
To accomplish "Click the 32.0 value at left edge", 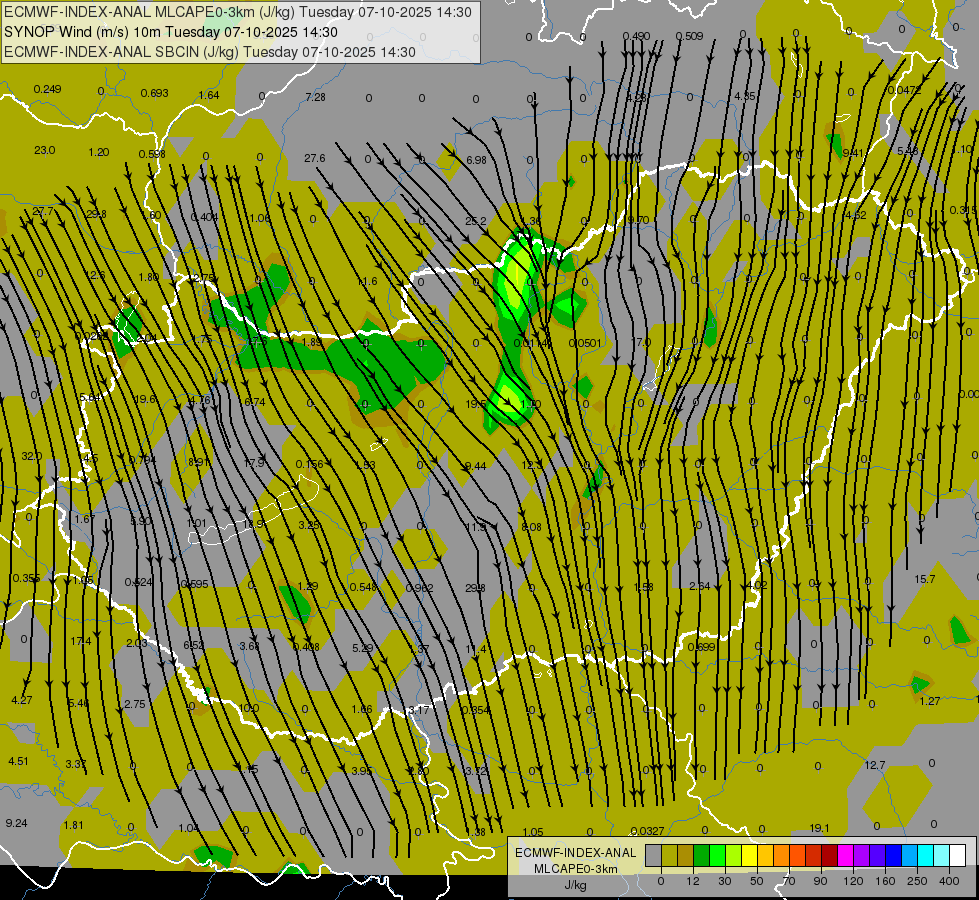I will pos(31,456).
